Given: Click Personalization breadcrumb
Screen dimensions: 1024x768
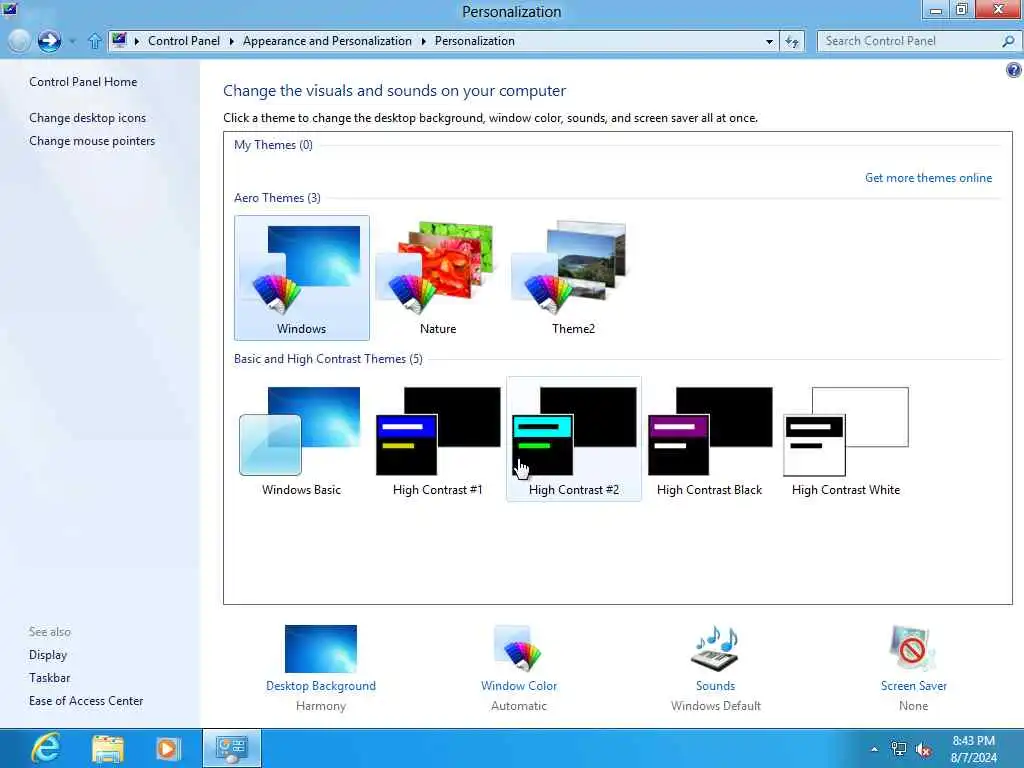Looking at the screenshot, I should (x=475, y=40).
